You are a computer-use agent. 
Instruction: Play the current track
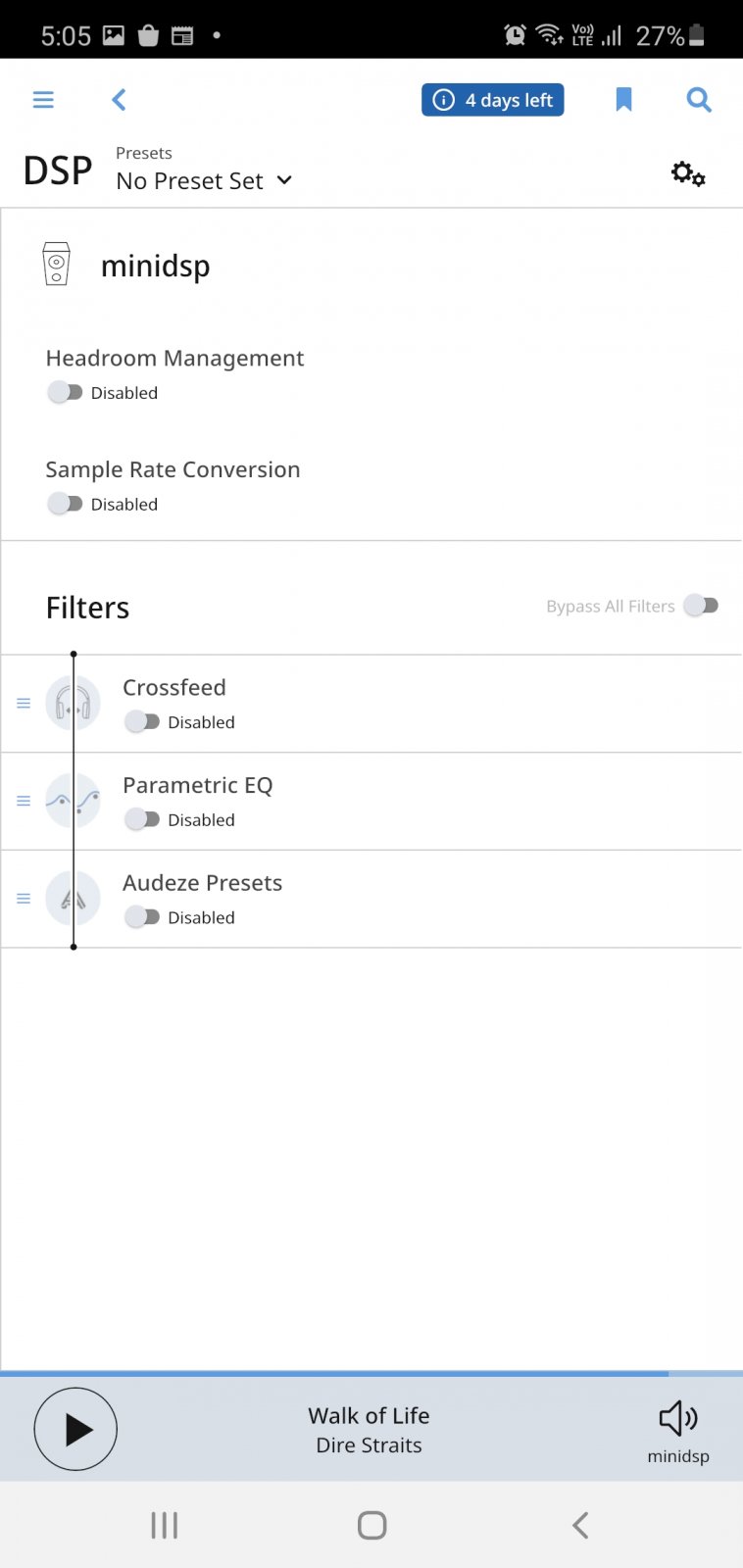click(x=75, y=1430)
